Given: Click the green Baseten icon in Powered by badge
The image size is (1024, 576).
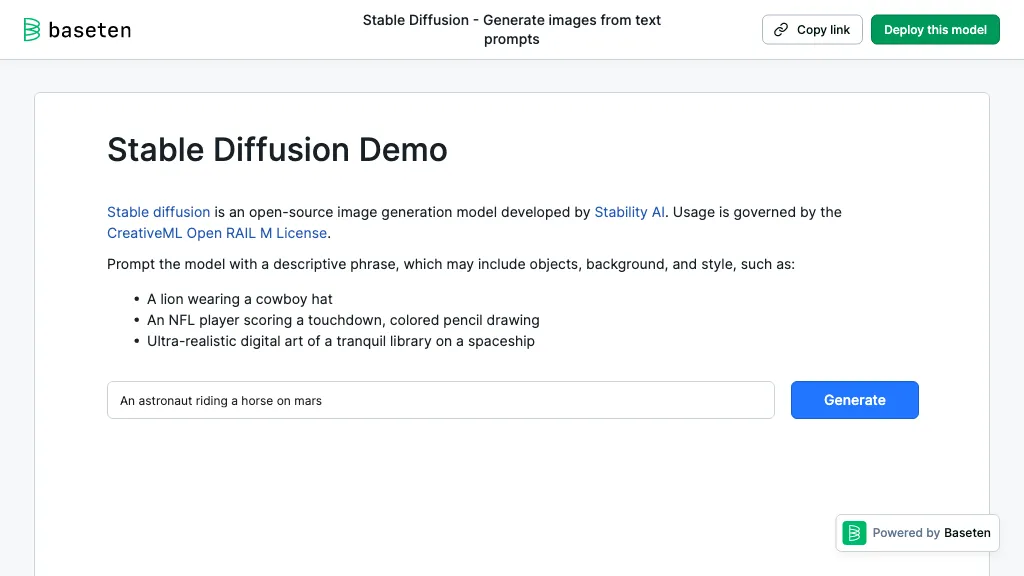Looking at the screenshot, I should (x=854, y=533).
